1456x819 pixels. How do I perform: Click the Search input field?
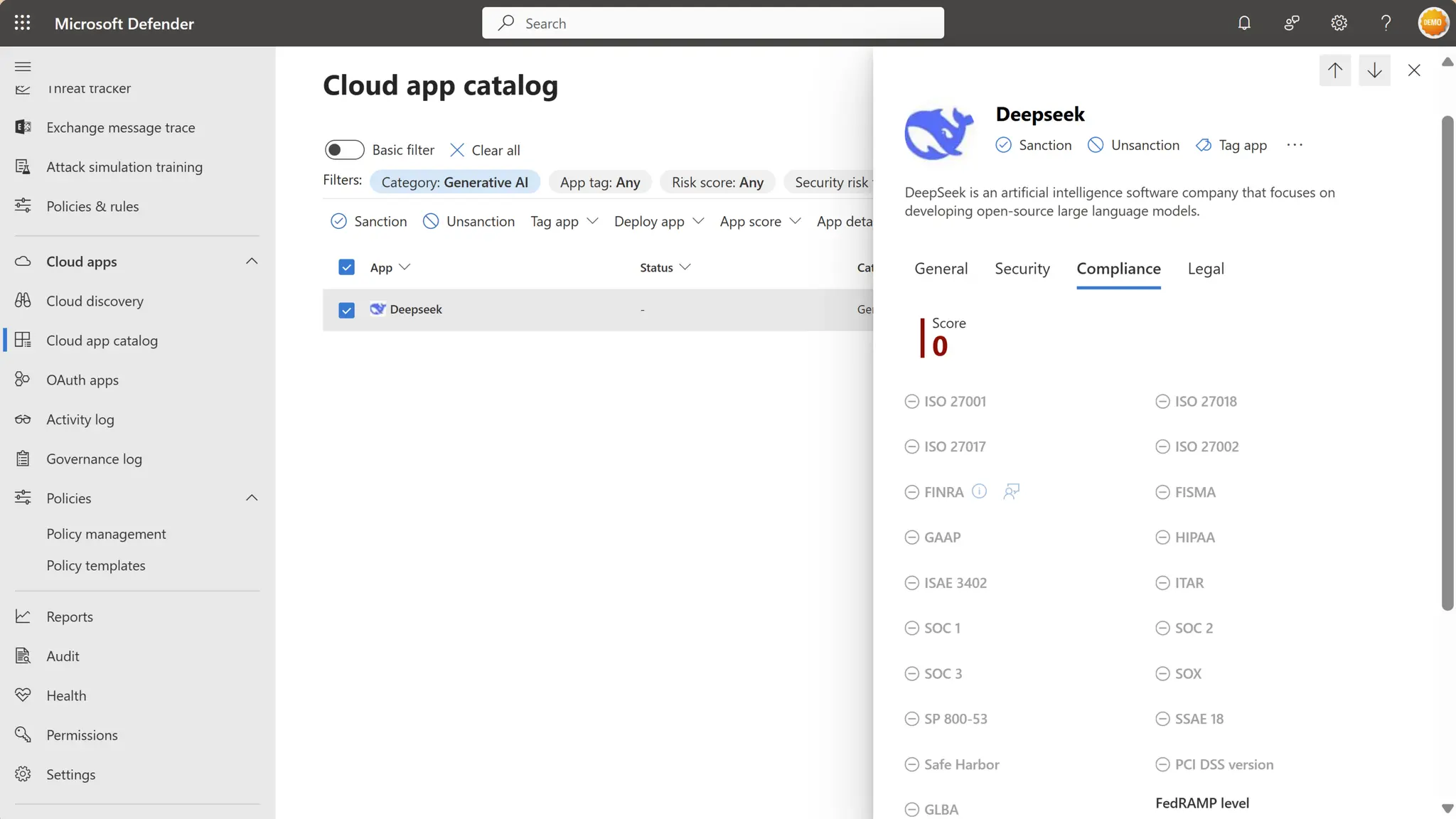coord(713,23)
